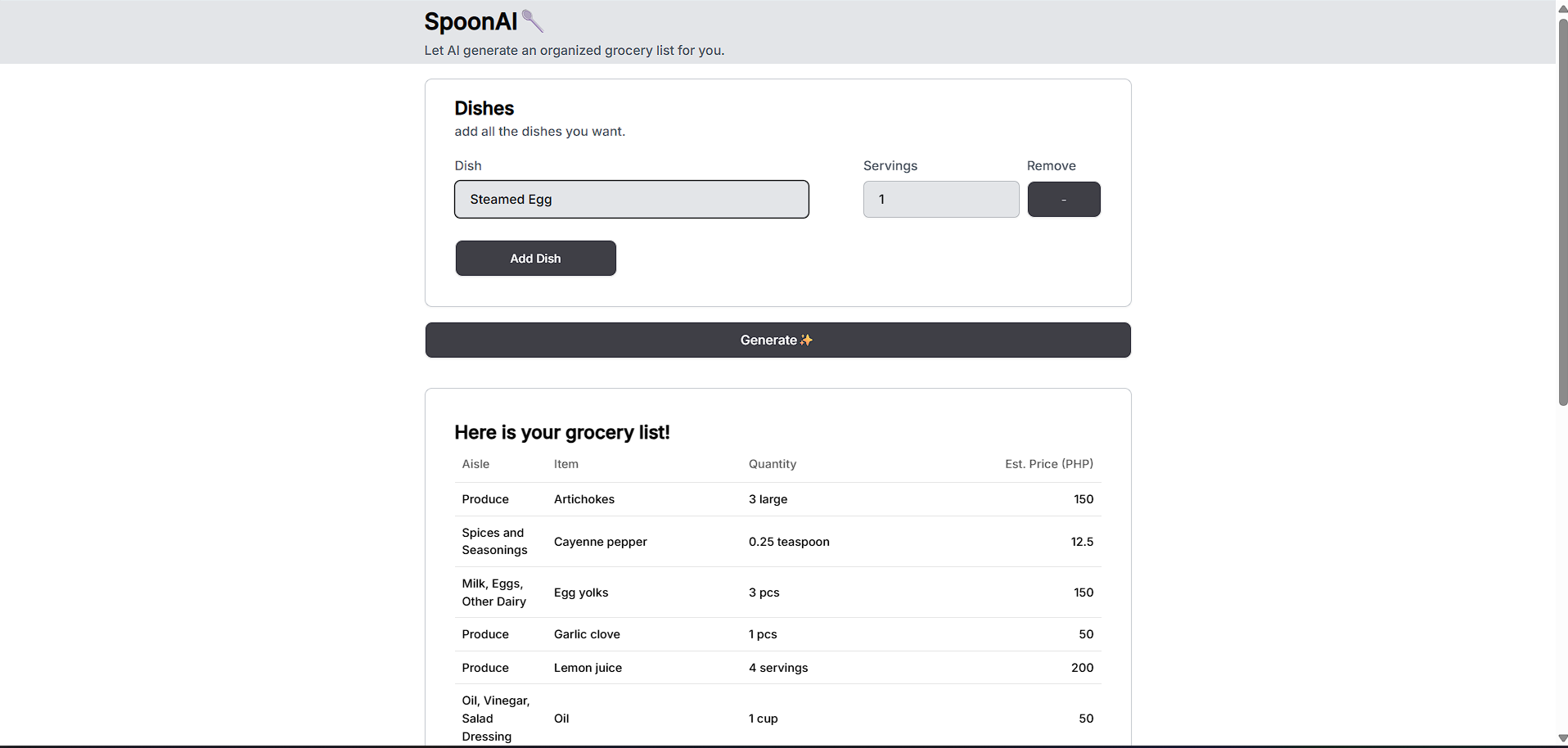Image resolution: width=1568 pixels, height=748 pixels.
Task: Focus the Steamed Egg dish input field
Action: pos(631,200)
